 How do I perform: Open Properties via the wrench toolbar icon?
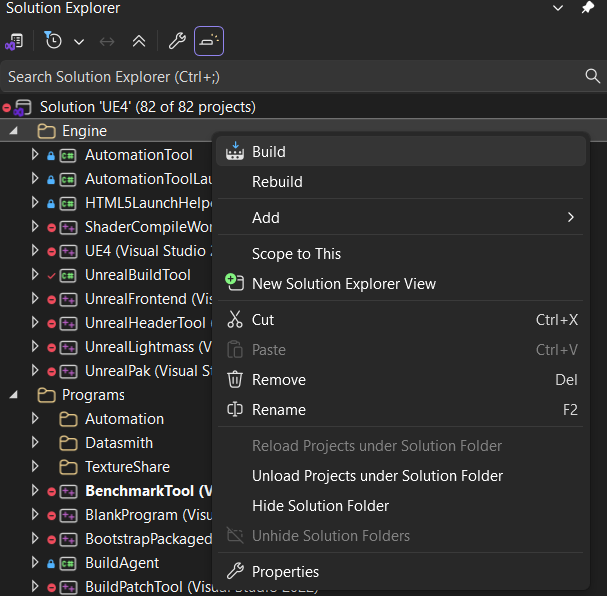[177, 41]
